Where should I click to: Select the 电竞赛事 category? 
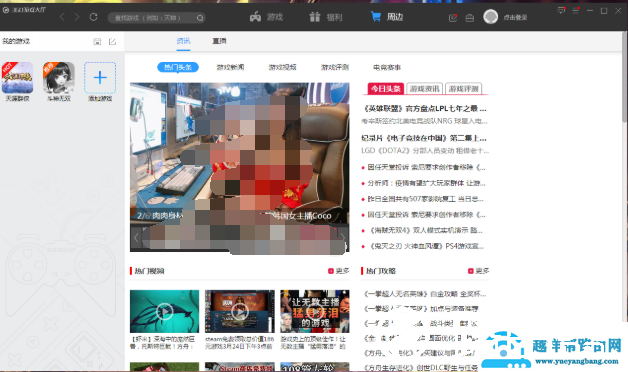point(387,67)
